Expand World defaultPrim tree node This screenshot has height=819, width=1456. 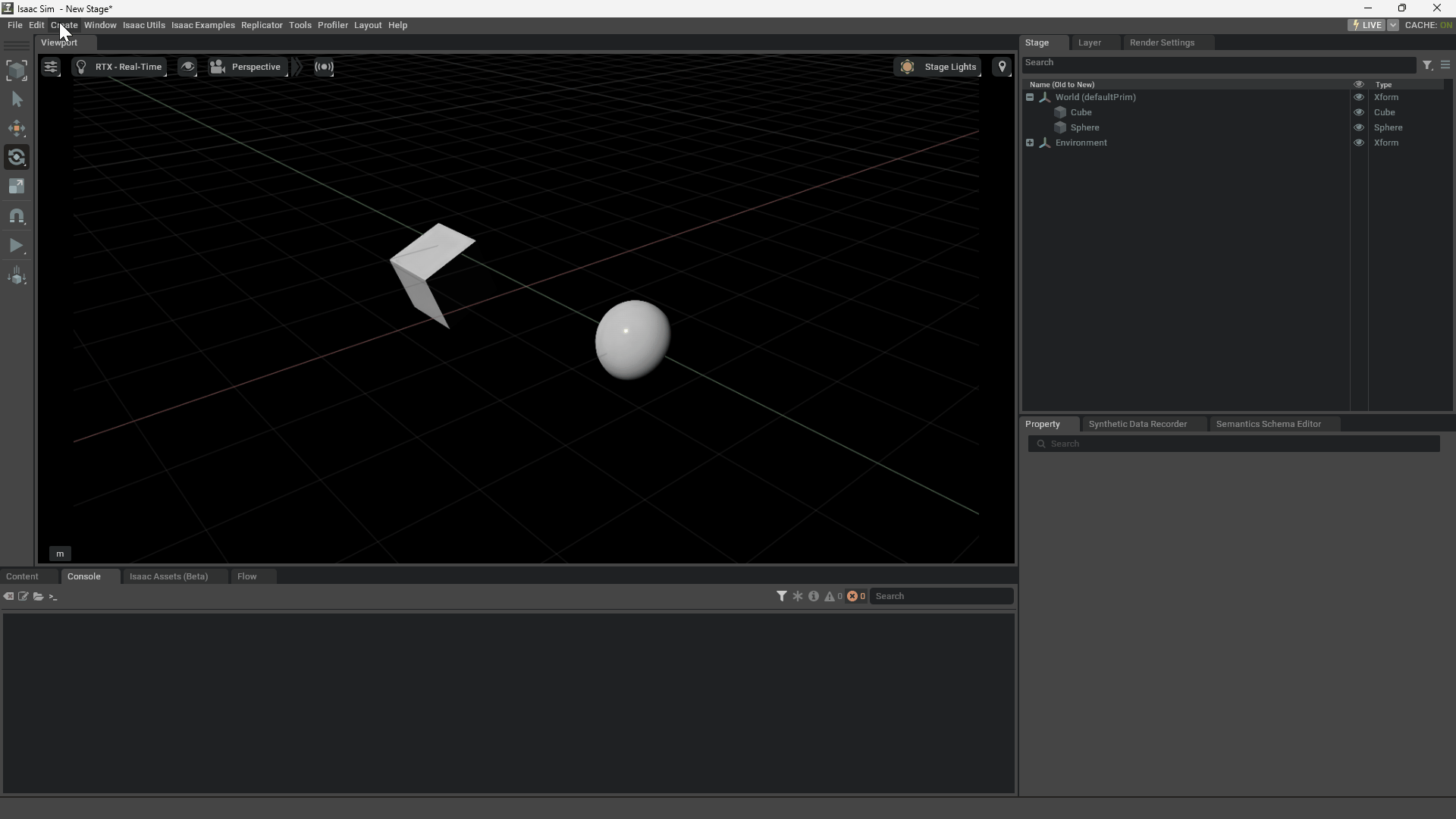(1030, 97)
